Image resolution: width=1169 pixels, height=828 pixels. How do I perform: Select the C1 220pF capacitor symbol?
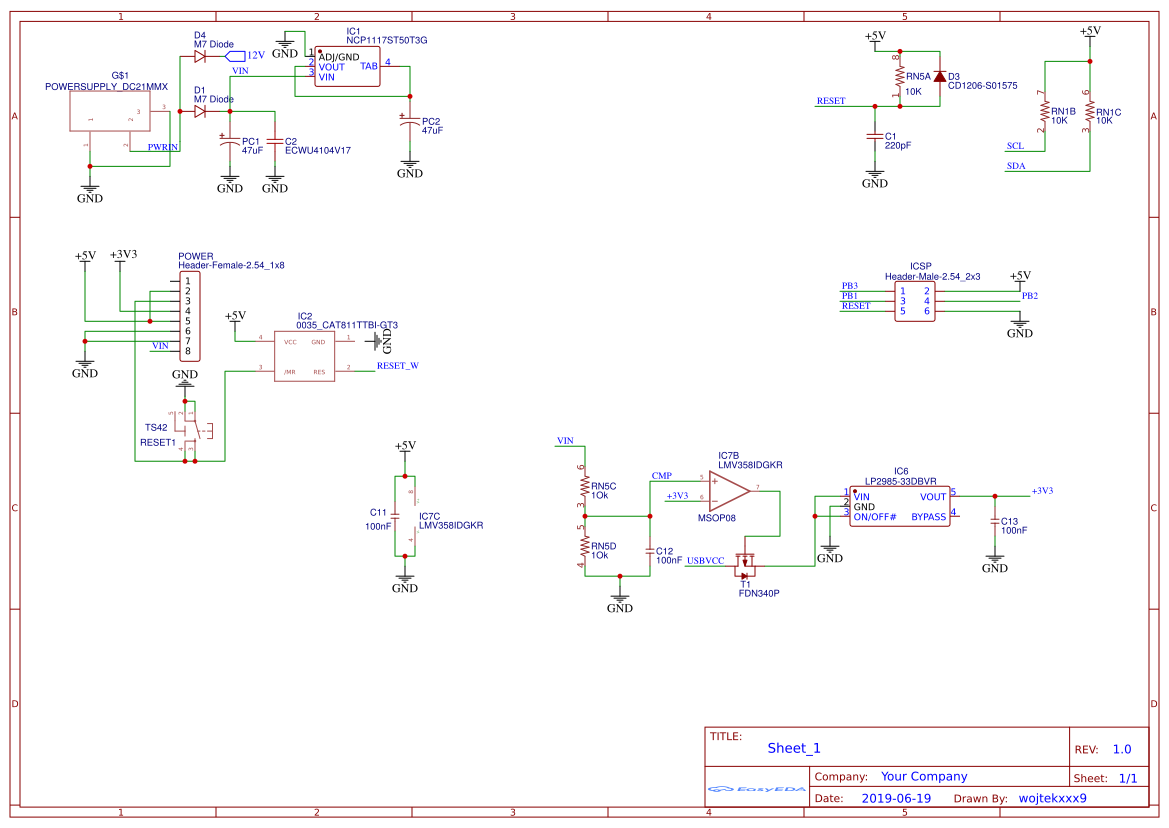click(x=875, y=136)
